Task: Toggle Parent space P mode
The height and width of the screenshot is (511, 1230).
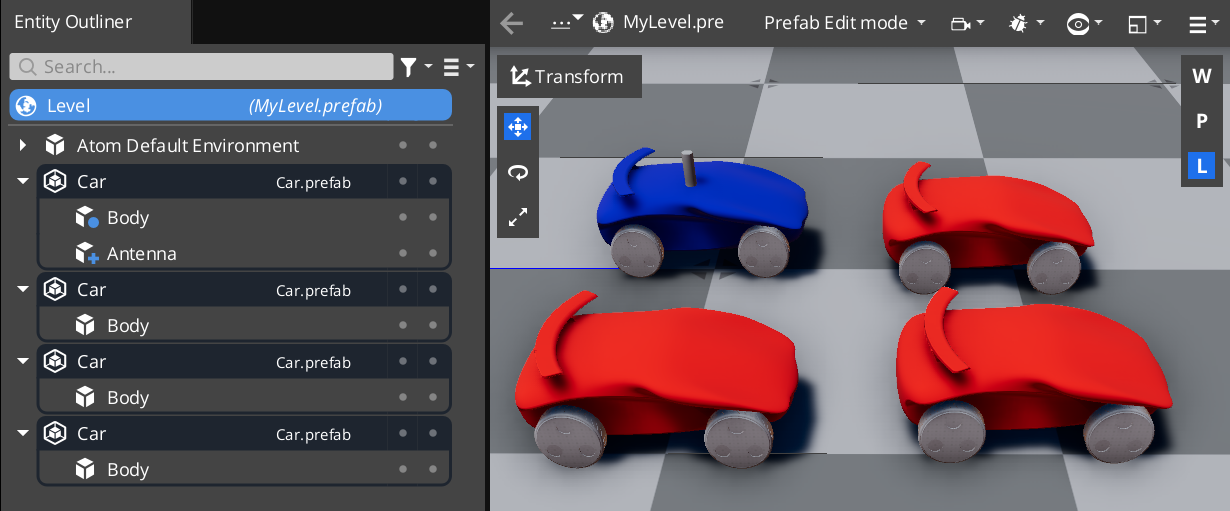Action: click(1201, 121)
